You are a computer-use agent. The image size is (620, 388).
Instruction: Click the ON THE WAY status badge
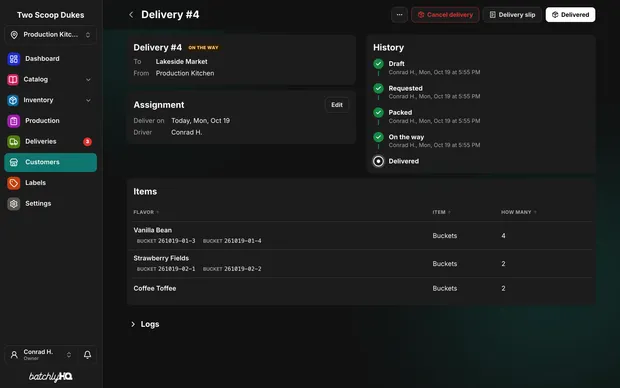click(x=203, y=48)
